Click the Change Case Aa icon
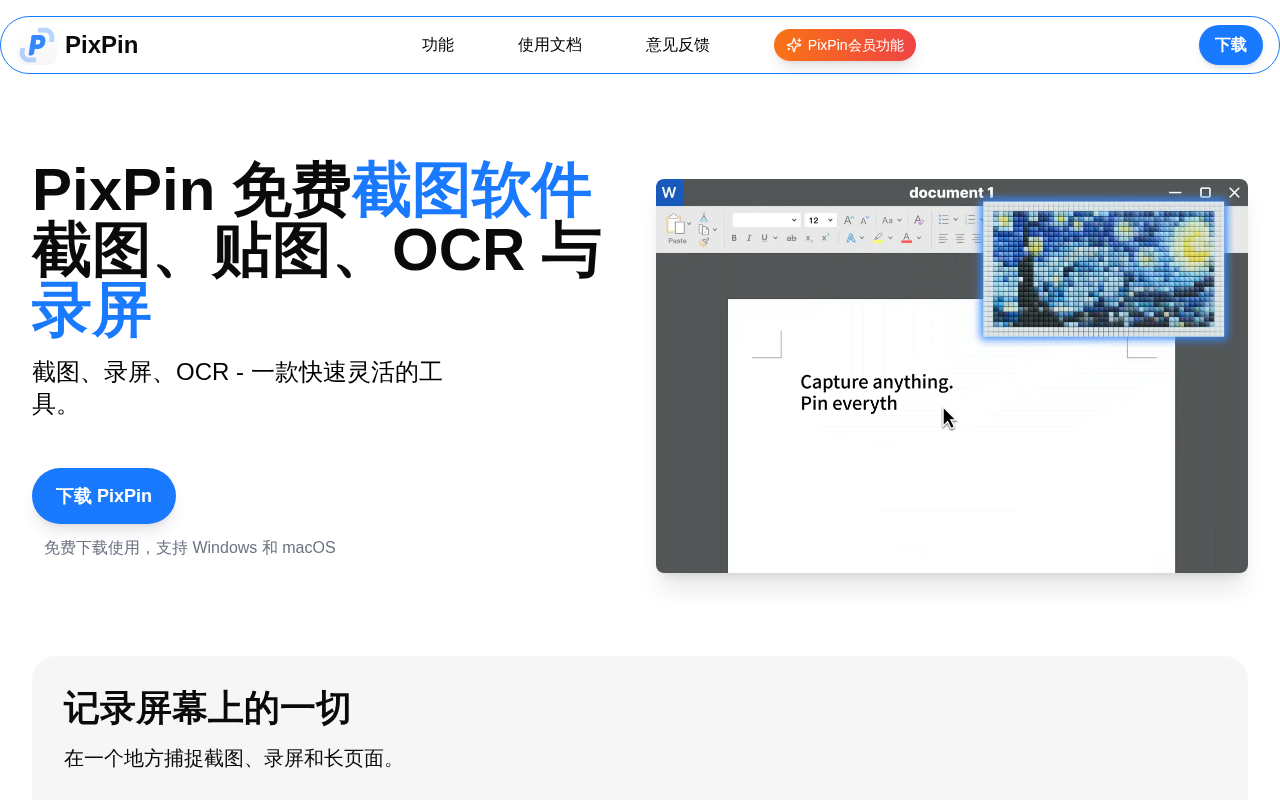The image size is (1280, 800). (887, 220)
